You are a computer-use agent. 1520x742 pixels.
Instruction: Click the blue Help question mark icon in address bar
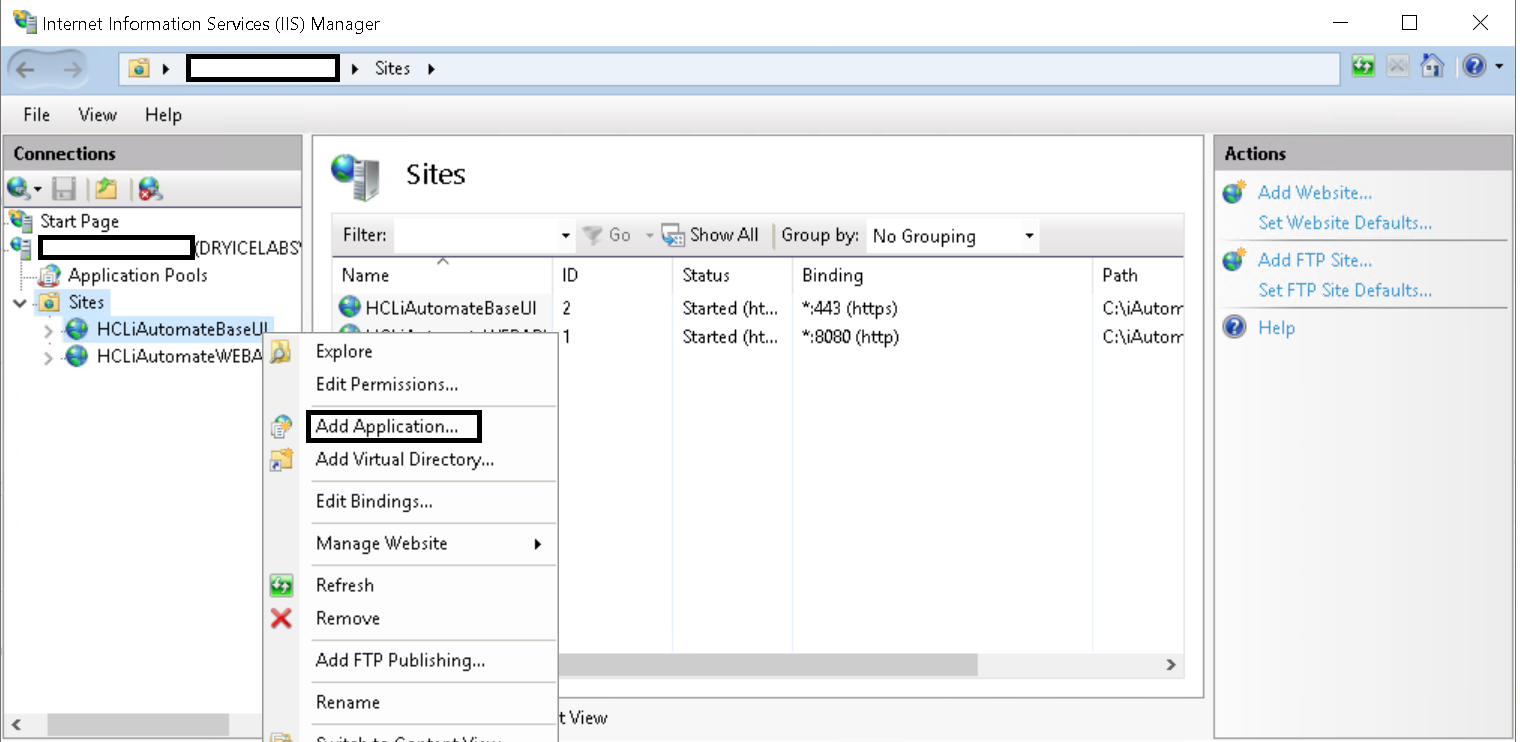[1474, 67]
